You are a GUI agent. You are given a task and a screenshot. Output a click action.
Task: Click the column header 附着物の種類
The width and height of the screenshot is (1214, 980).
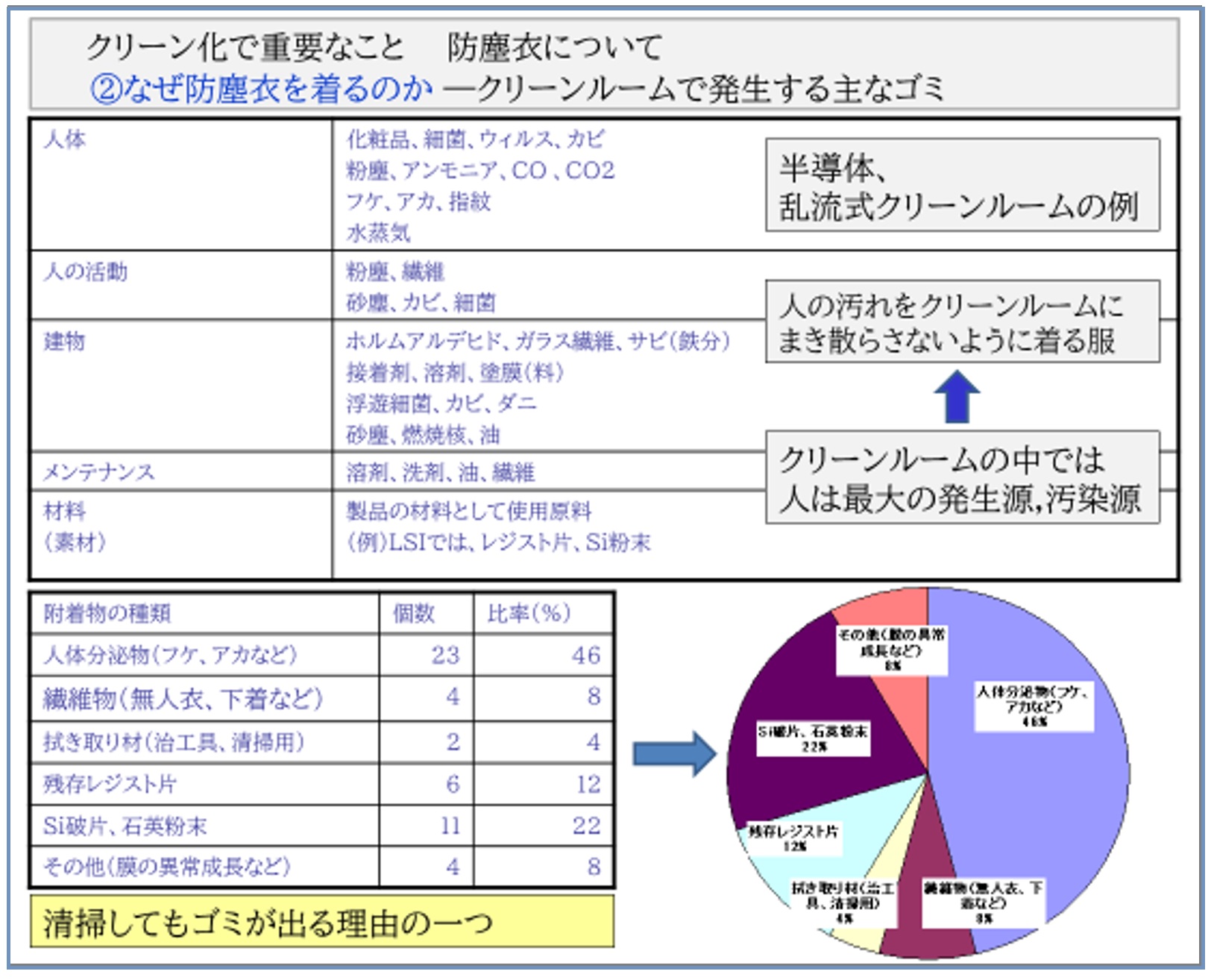(107, 614)
